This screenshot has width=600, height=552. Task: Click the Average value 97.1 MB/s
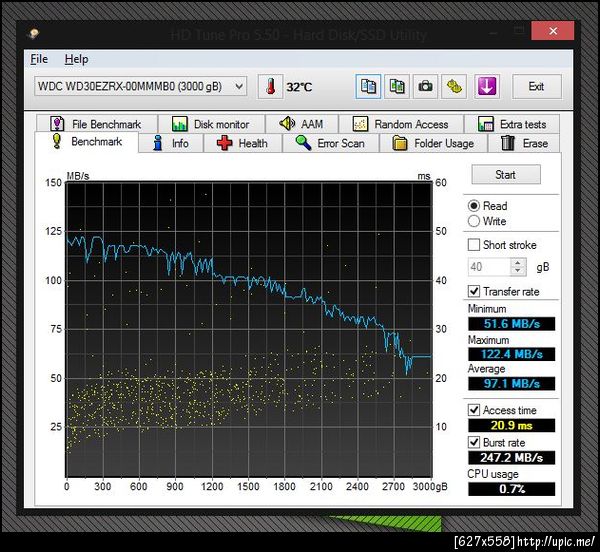coord(512,383)
